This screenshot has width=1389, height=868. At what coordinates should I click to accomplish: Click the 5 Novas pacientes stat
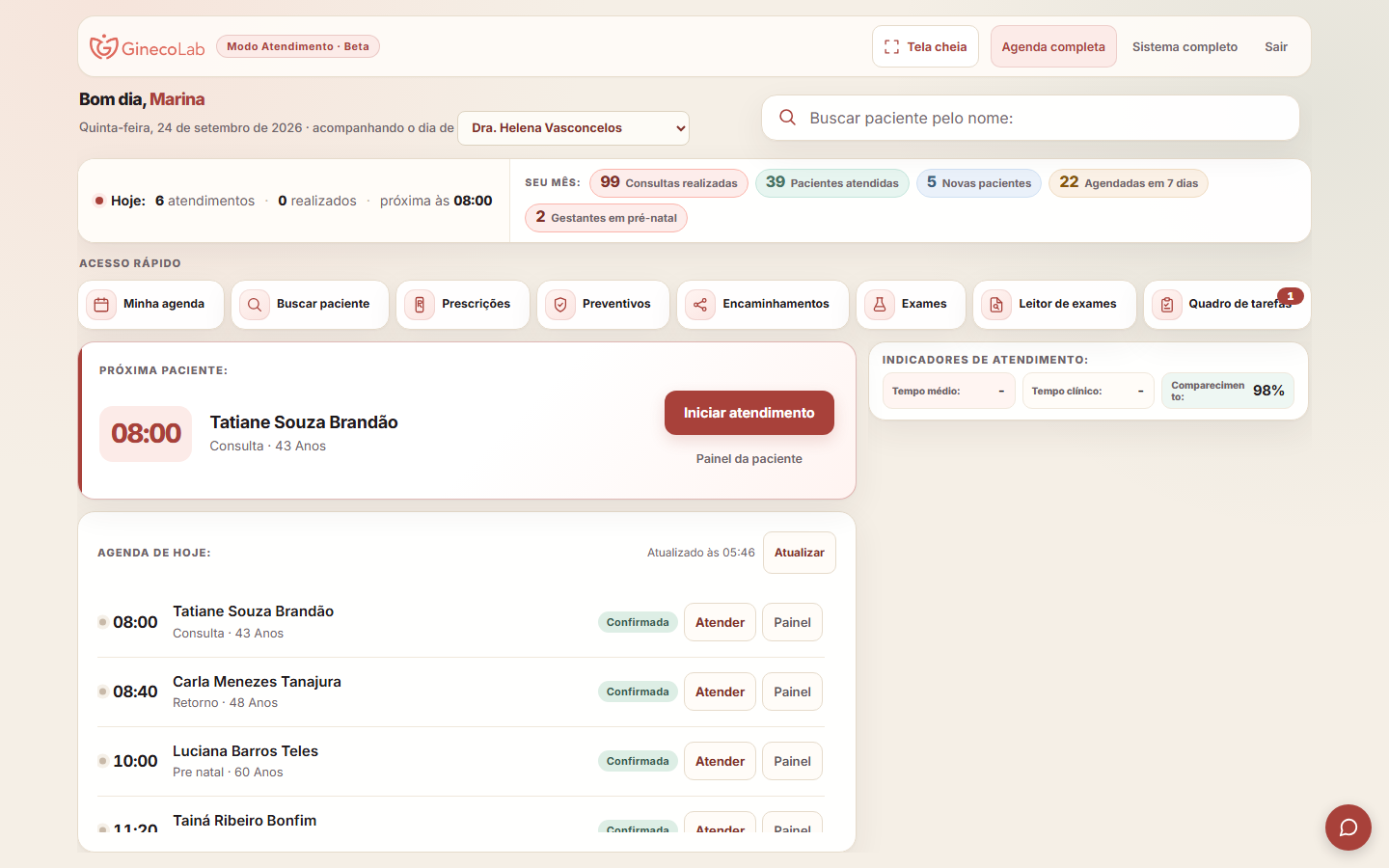[979, 182]
